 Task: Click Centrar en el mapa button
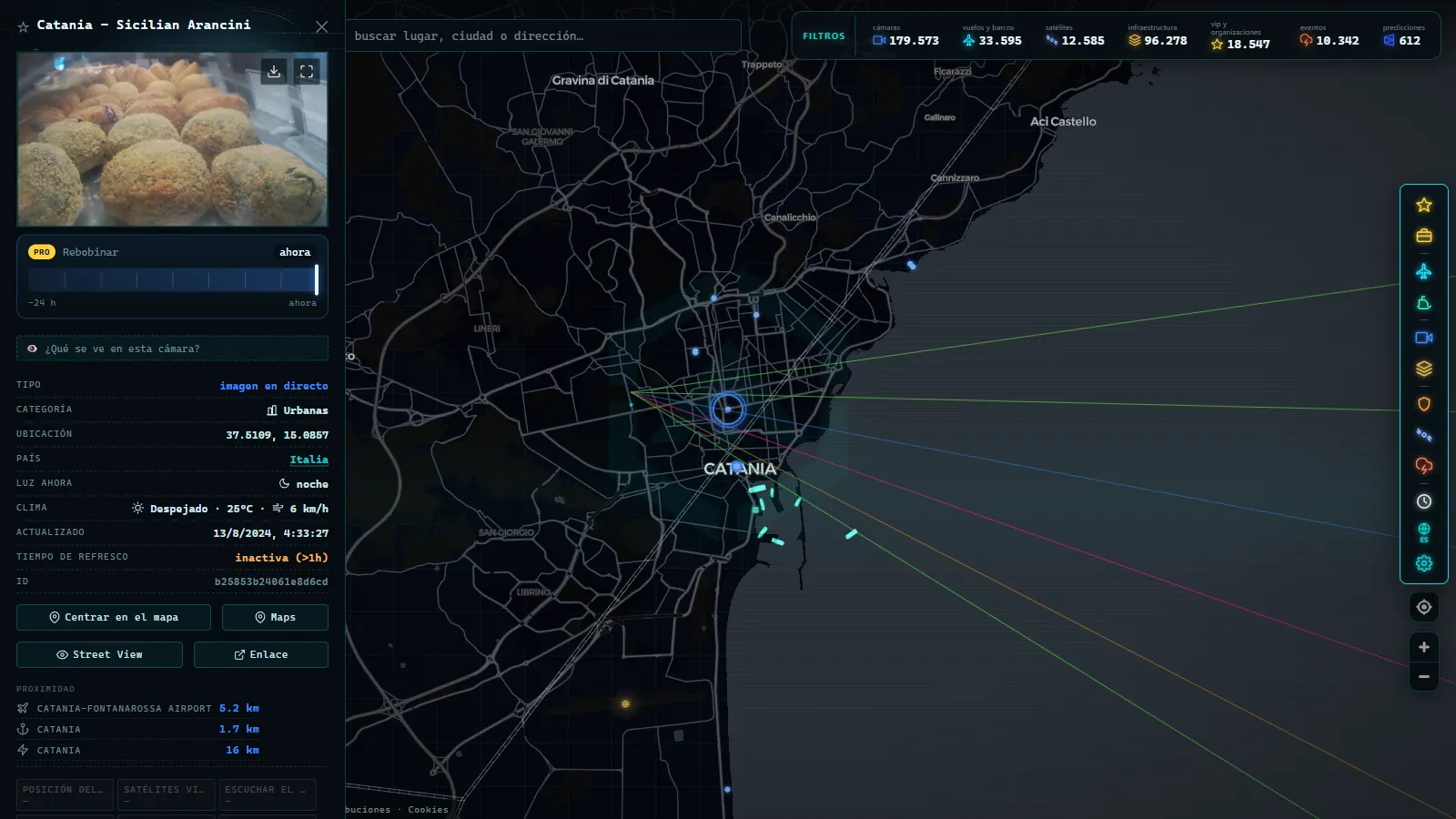[x=114, y=617]
